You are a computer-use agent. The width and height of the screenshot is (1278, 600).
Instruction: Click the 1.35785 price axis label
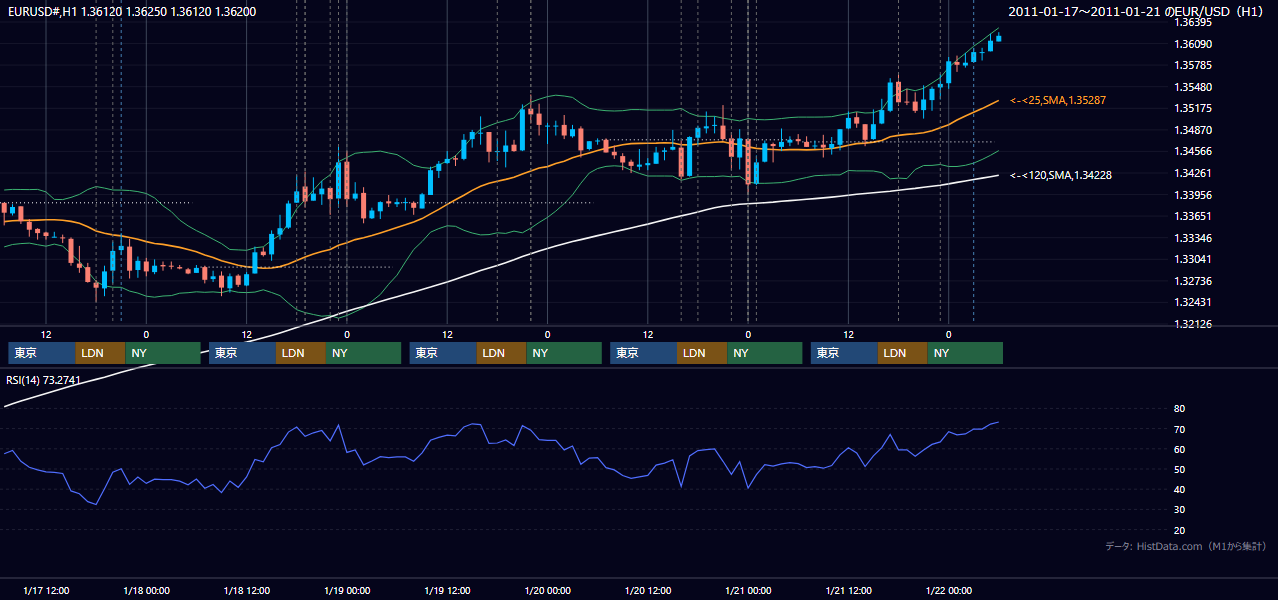1192,66
